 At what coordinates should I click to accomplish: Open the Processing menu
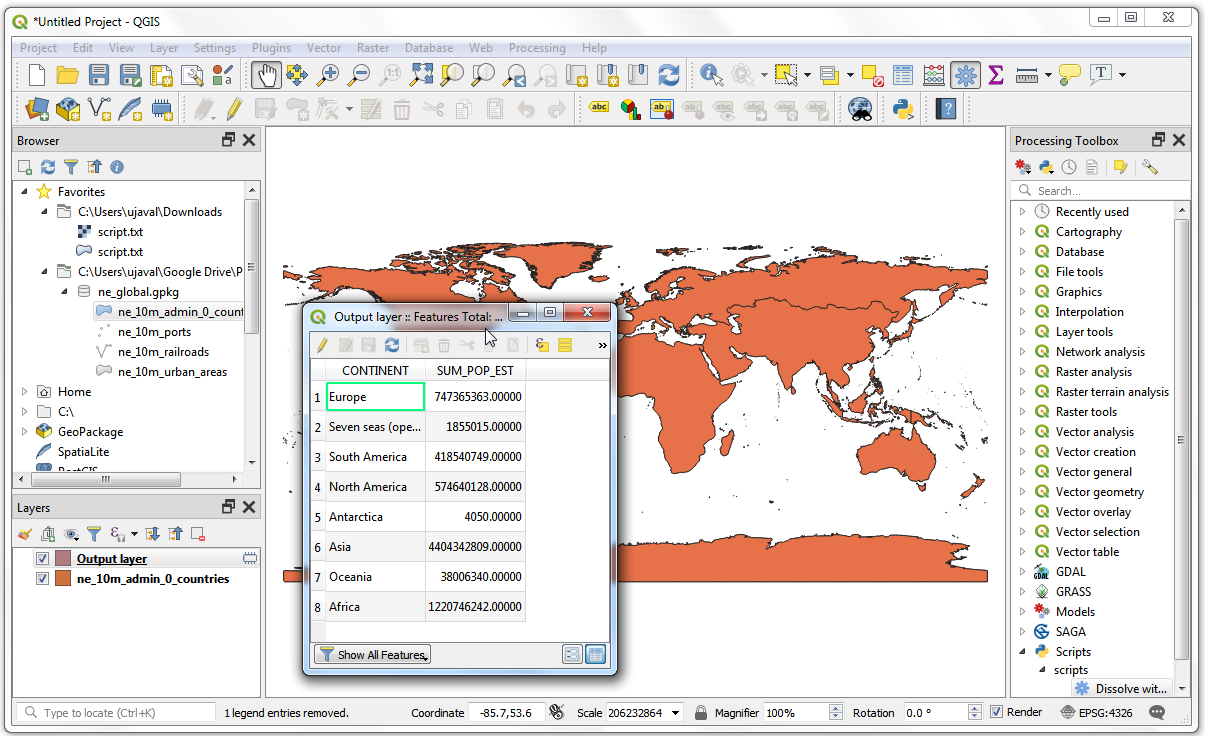tap(536, 48)
